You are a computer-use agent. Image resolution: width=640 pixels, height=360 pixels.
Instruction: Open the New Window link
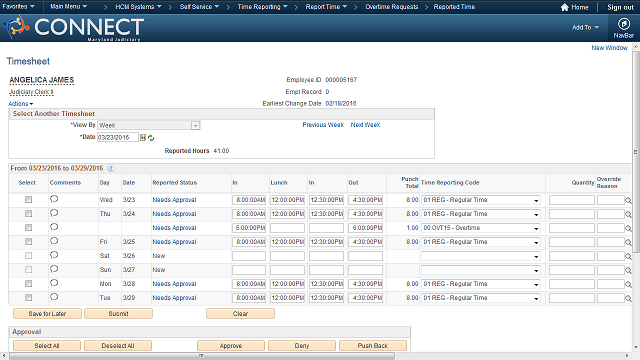pos(609,48)
